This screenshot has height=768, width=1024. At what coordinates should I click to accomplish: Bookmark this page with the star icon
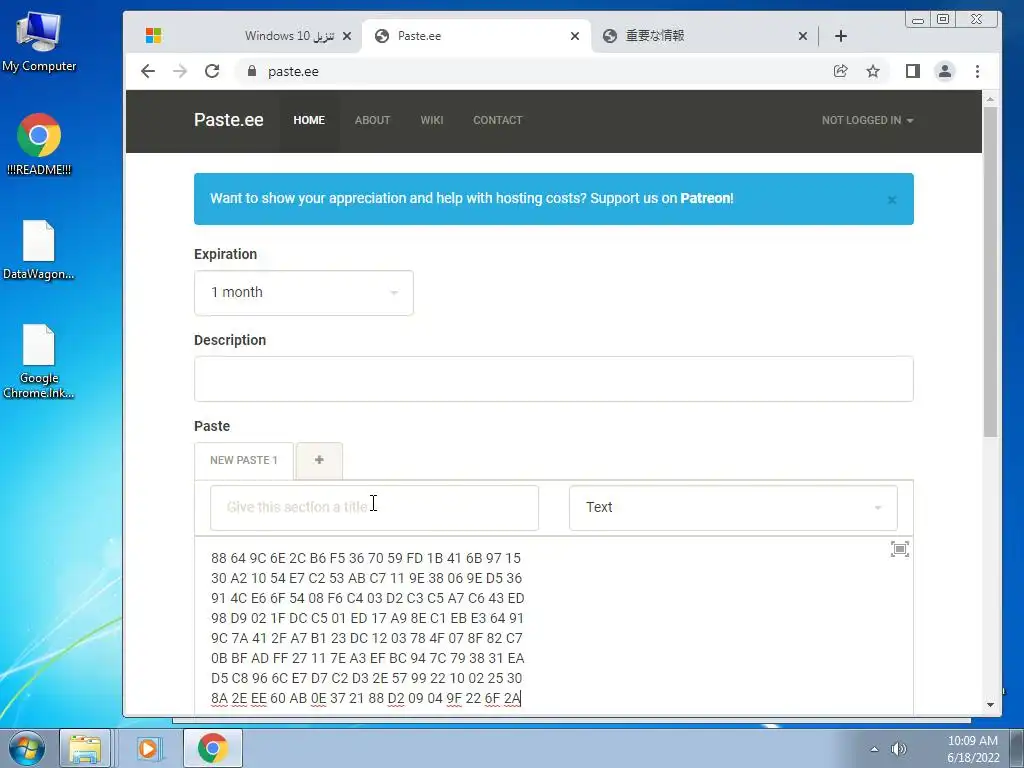pyautogui.click(x=872, y=71)
